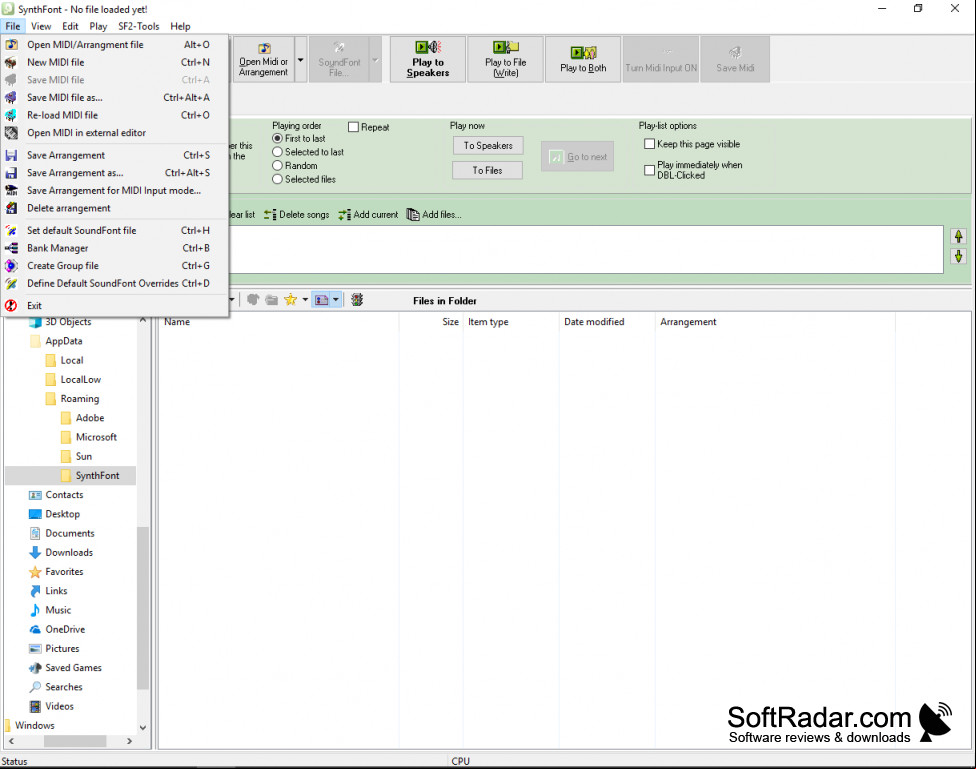
Task: Click the traffic light icon in folder toolbar
Action: [x=357, y=300]
